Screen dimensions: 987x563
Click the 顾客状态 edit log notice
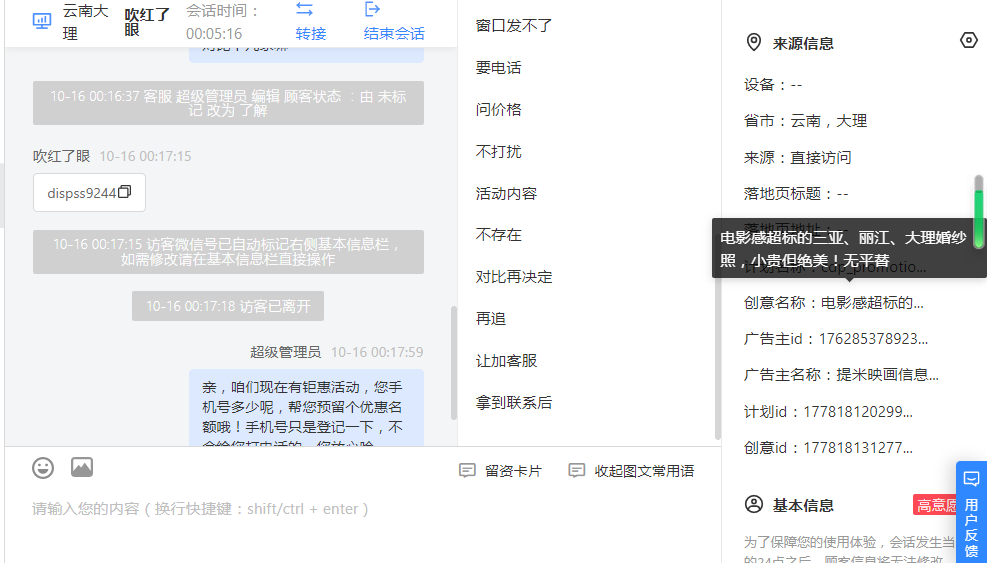coord(228,103)
